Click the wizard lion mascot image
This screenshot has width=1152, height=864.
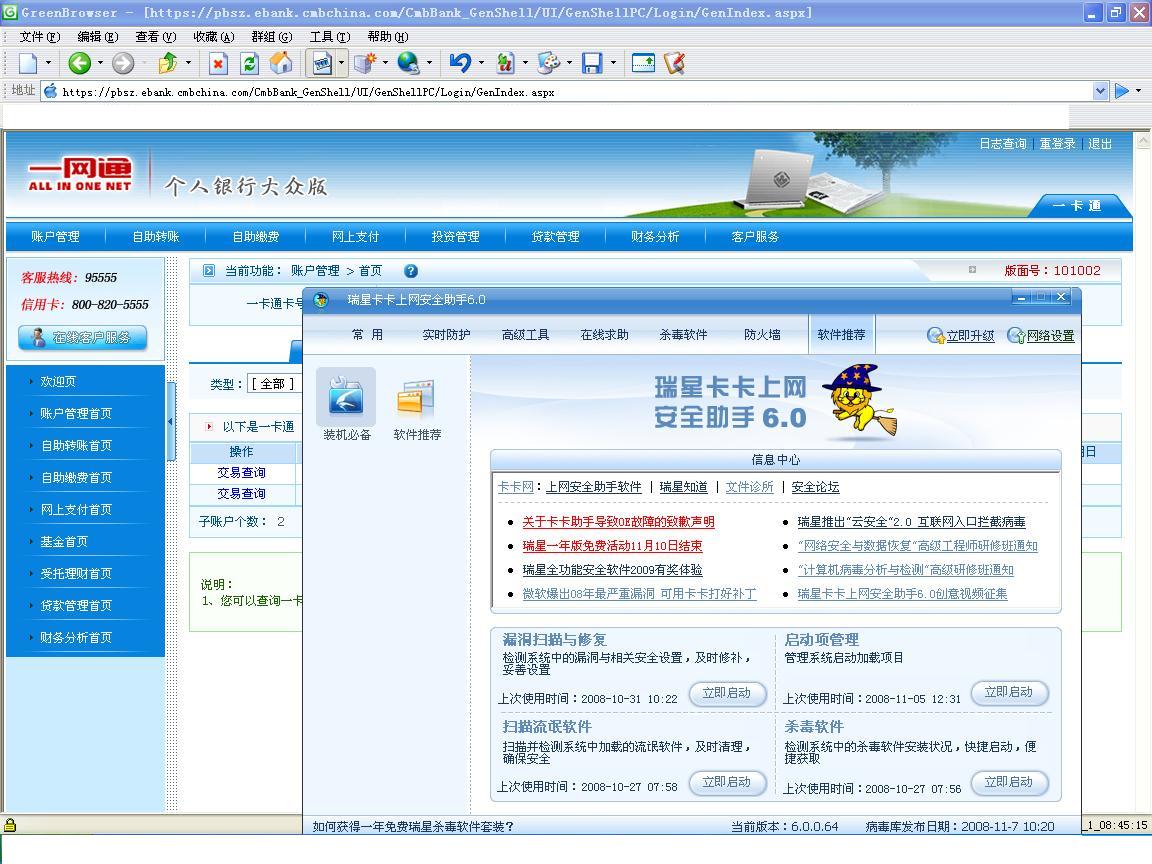tap(860, 400)
